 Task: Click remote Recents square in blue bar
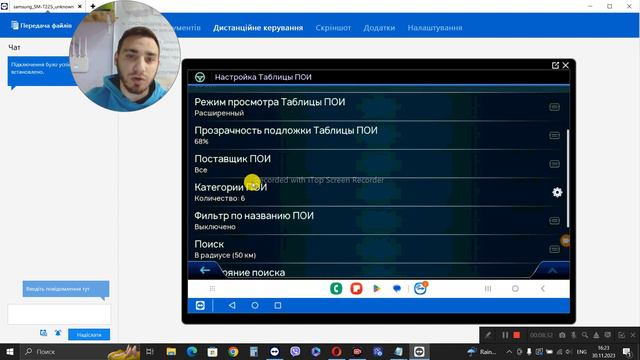[278, 305]
